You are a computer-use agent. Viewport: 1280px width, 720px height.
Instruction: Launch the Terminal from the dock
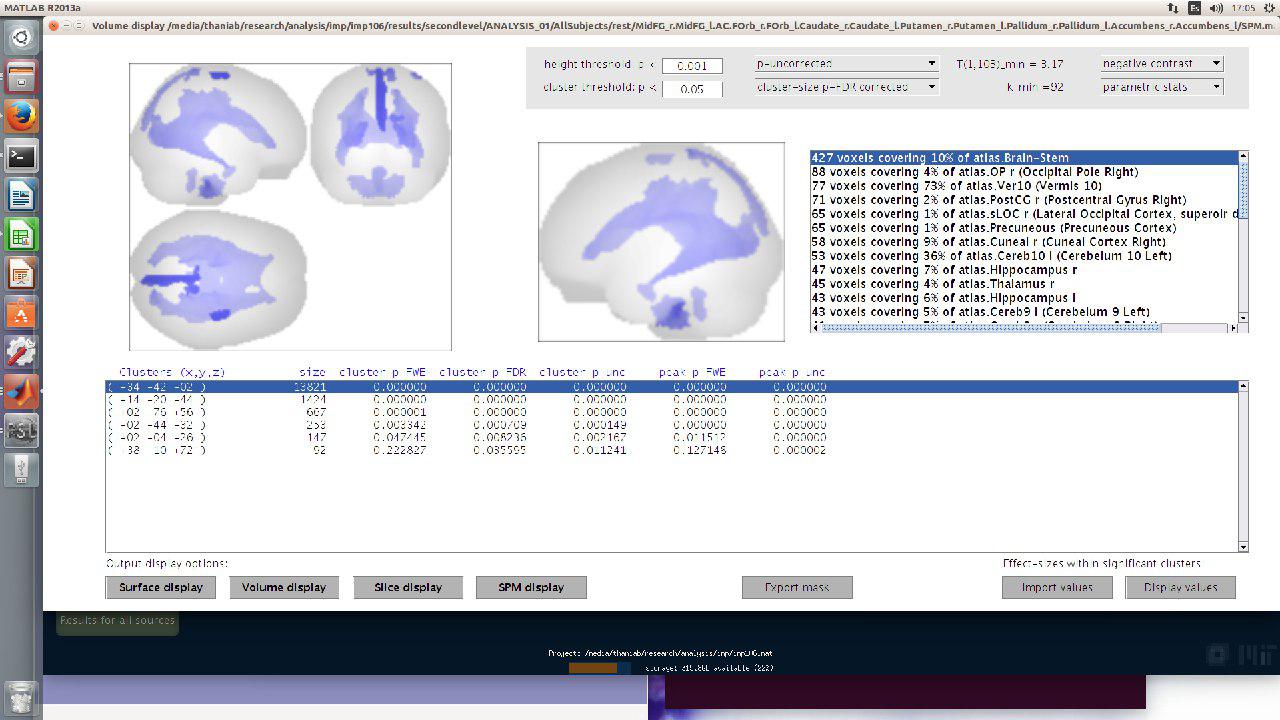(x=21, y=156)
